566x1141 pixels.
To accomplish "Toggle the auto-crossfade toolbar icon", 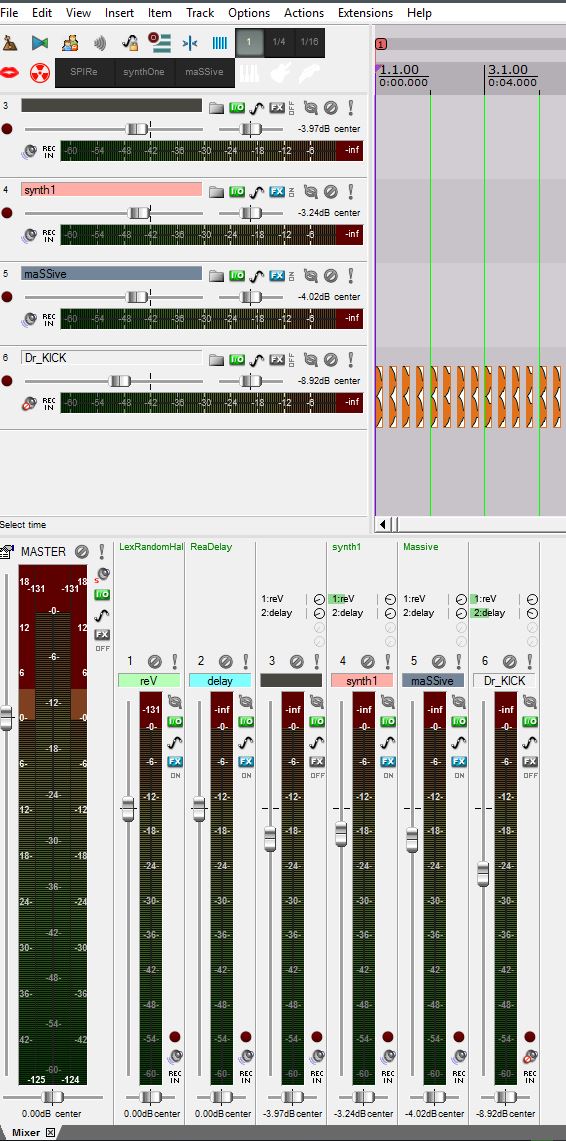I will (x=39, y=43).
